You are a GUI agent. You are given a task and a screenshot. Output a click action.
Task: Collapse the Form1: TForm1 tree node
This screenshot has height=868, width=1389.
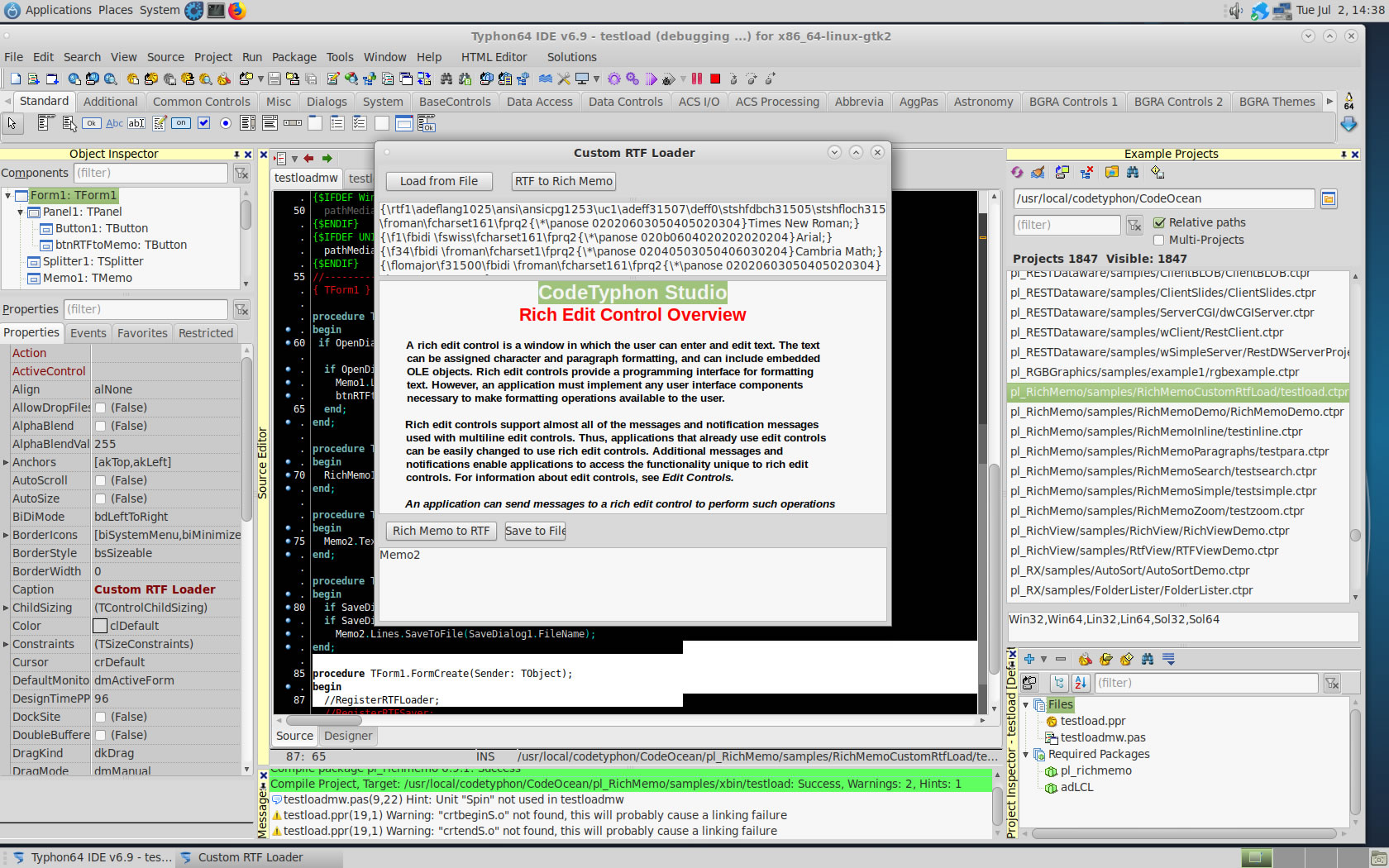[x=8, y=195]
